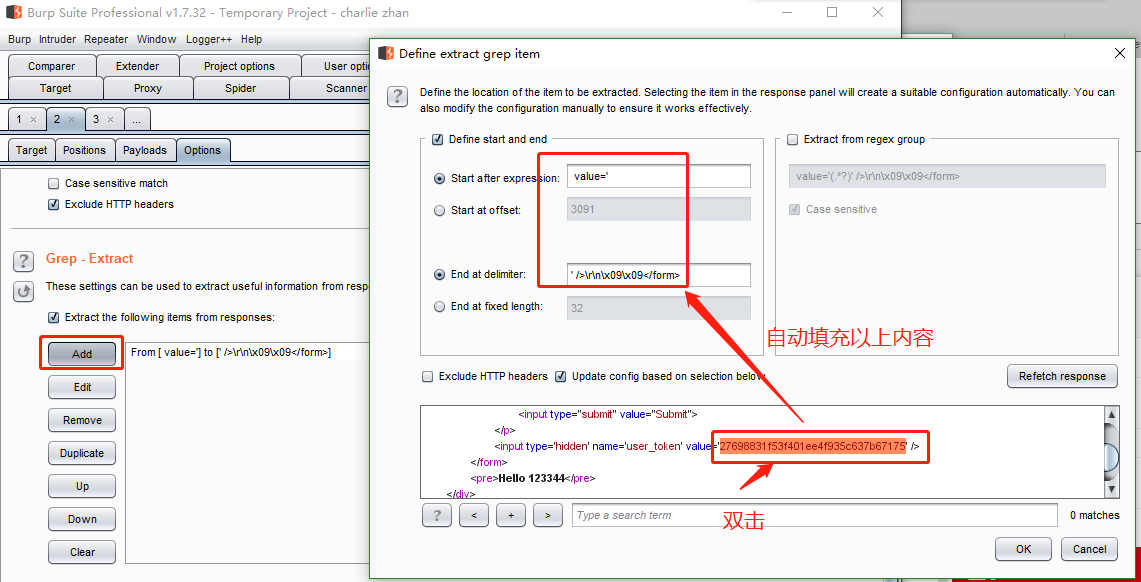Click the Burp Suite logo in title bar
Viewport: 1141px width, 582px height.
point(13,12)
